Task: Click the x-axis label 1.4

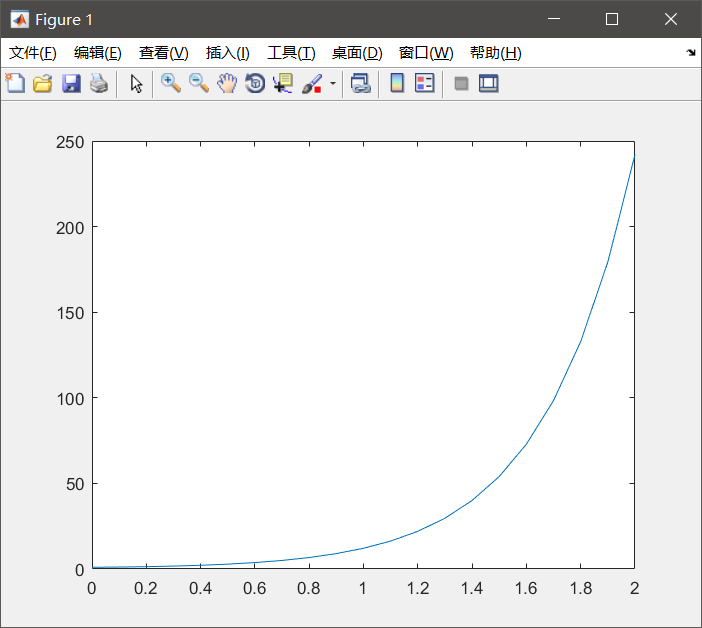Action: [472, 588]
